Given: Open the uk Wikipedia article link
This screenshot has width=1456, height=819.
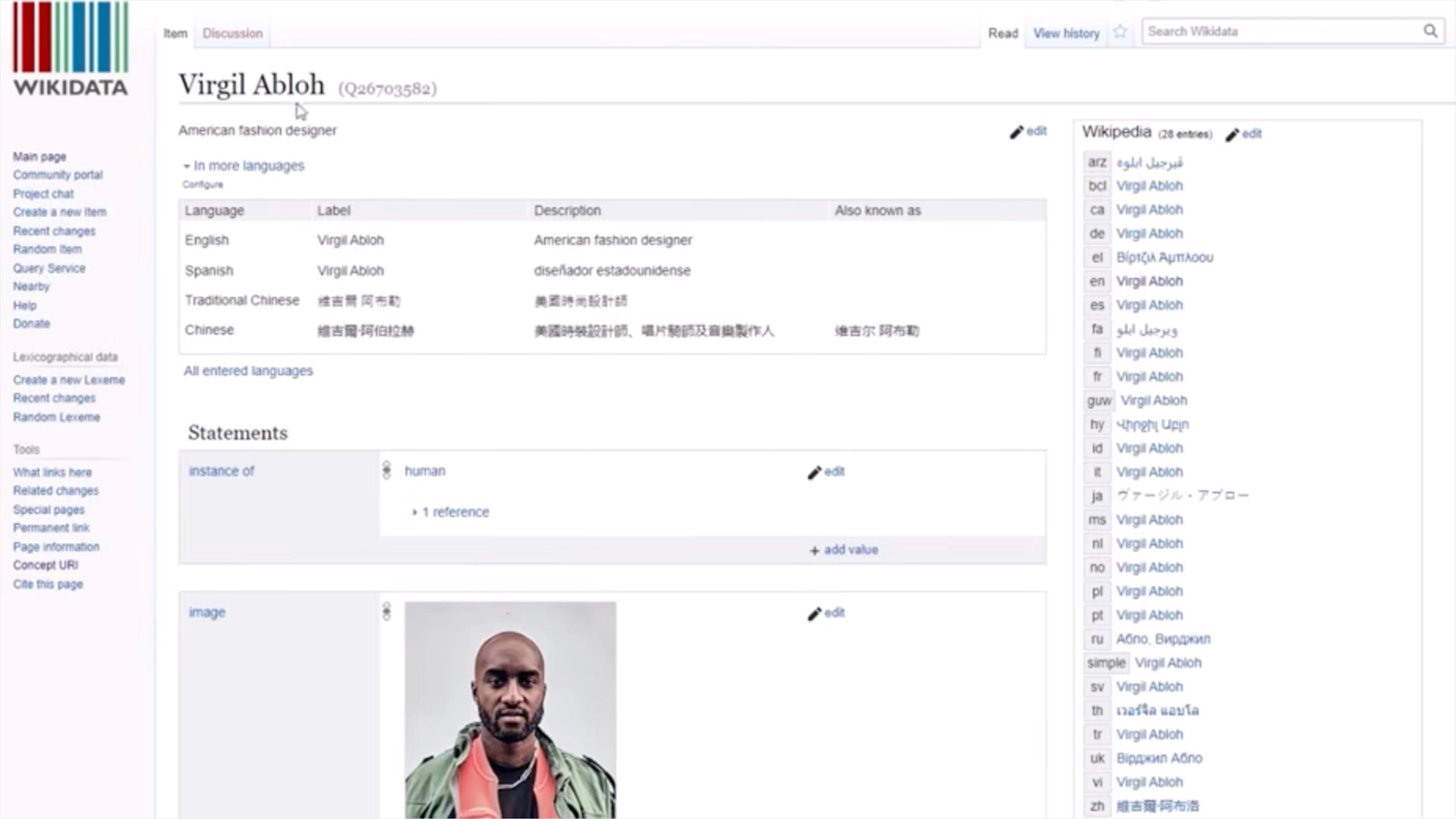Looking at the screenshot, I should [1159, 758].
